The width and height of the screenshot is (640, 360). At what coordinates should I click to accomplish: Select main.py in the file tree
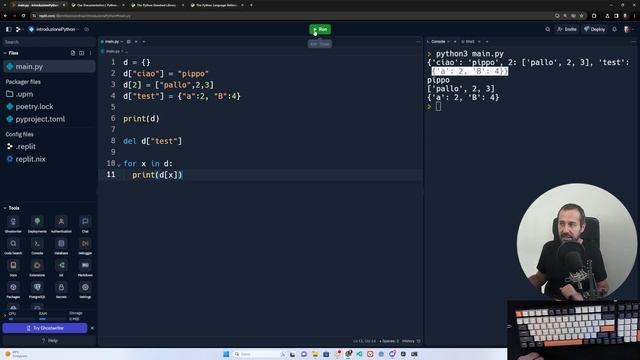[x=49, y=67]
